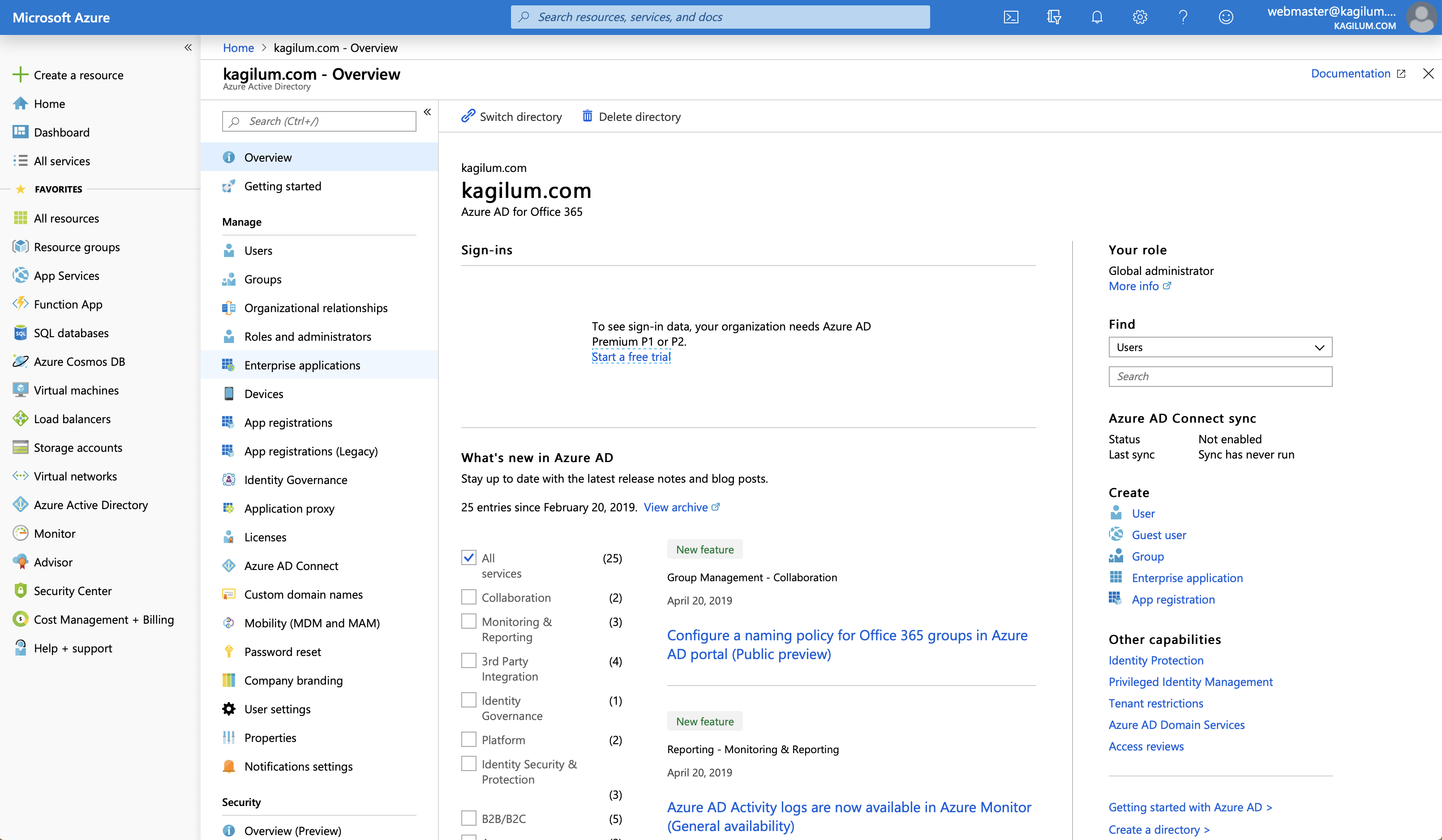Click the Load balancers icon
This screenshot has width=1442, height=840.
(20, 418)
